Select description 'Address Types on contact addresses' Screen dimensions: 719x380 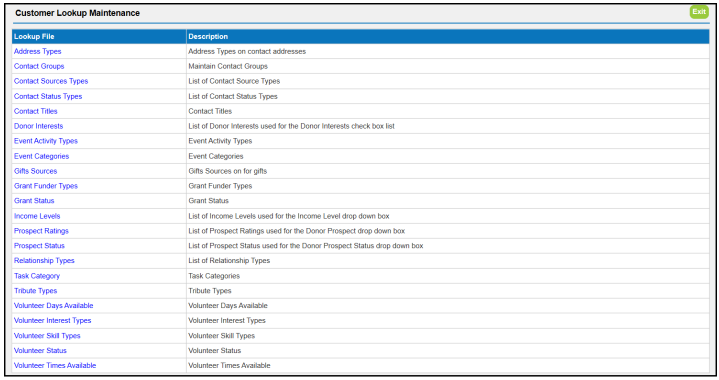[247, 51]
